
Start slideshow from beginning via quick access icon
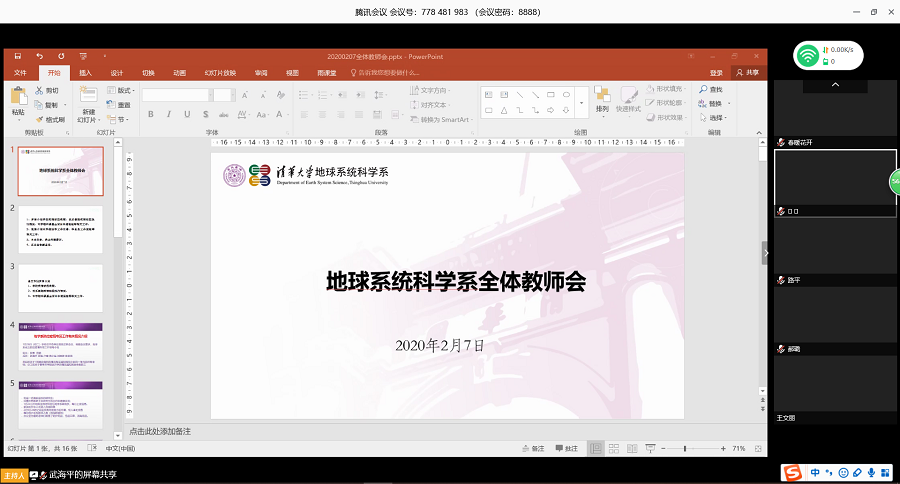point(83,56)
